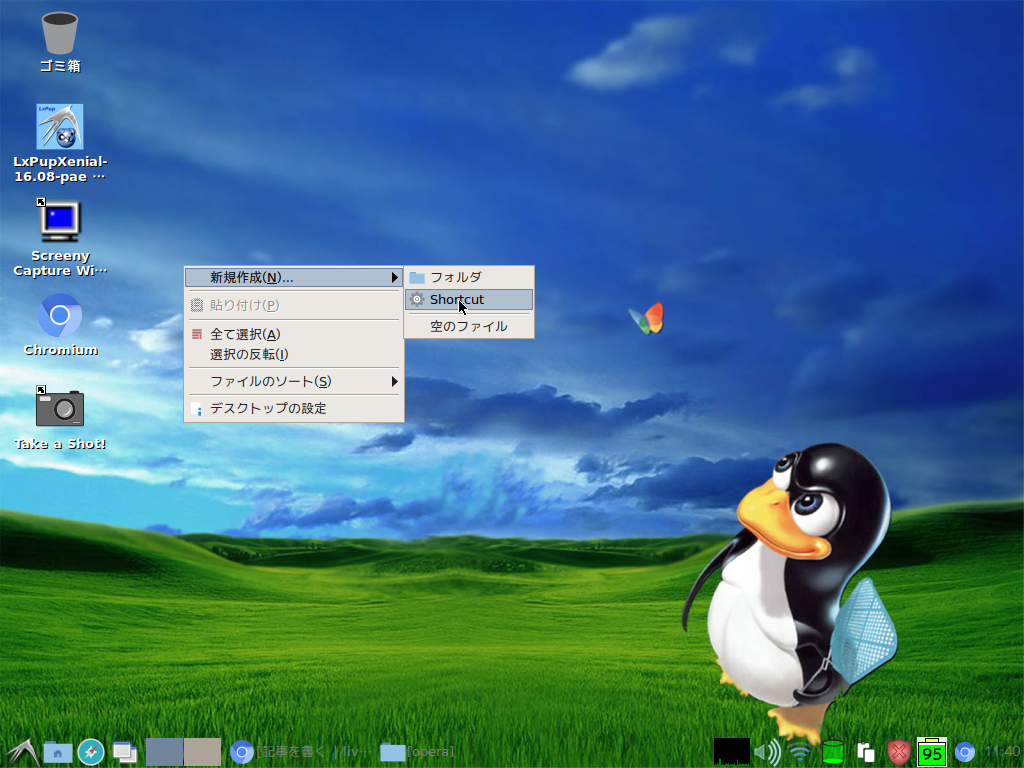This screenshot has width=1024, height=768.
Task: Choose フォルダ to create a new folder
Action: [469, 278]
